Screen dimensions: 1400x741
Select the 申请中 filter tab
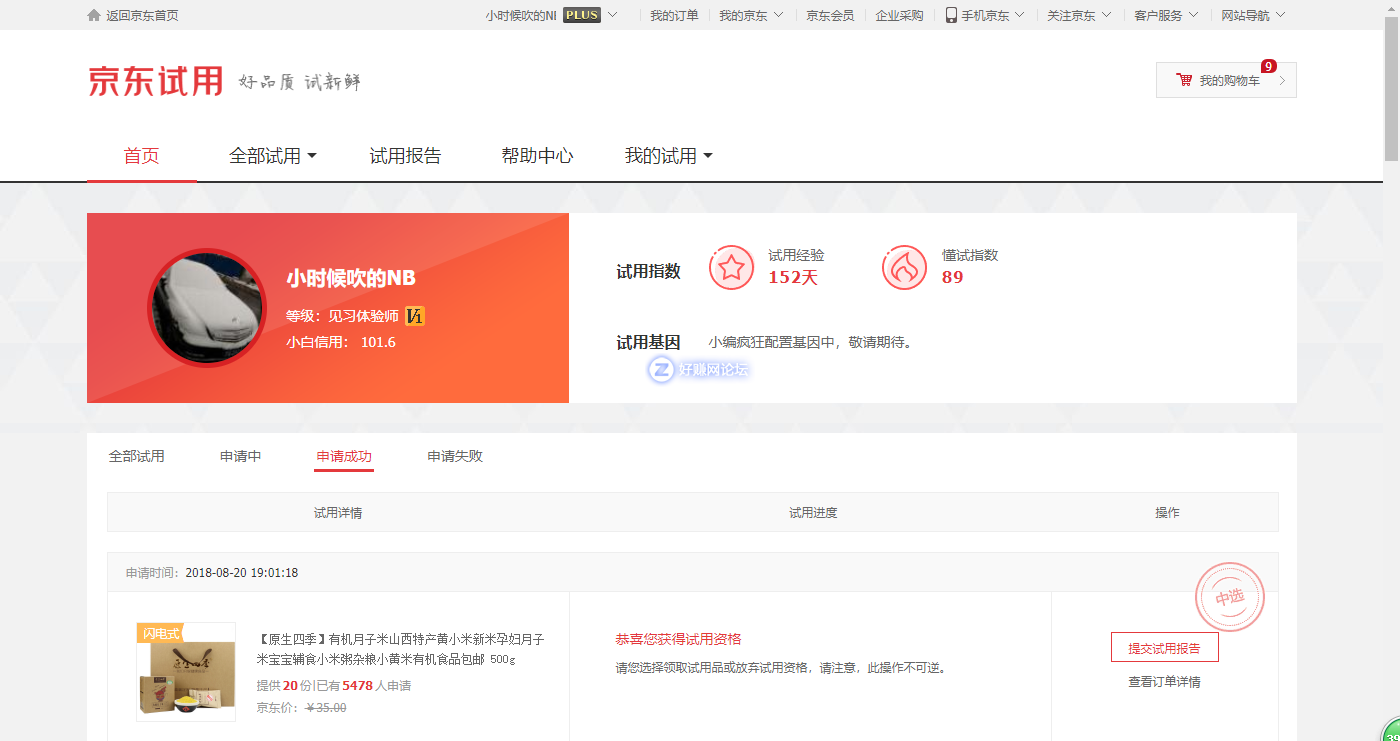241,456
